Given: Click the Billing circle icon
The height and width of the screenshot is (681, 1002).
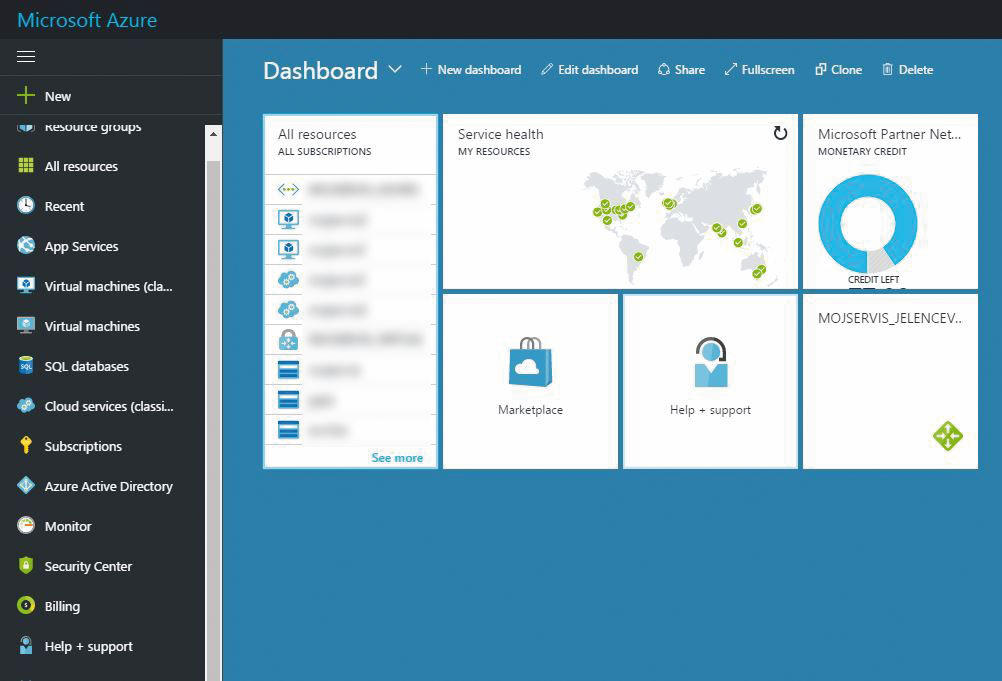Looking at the screenshot, I should click(26, 605).
